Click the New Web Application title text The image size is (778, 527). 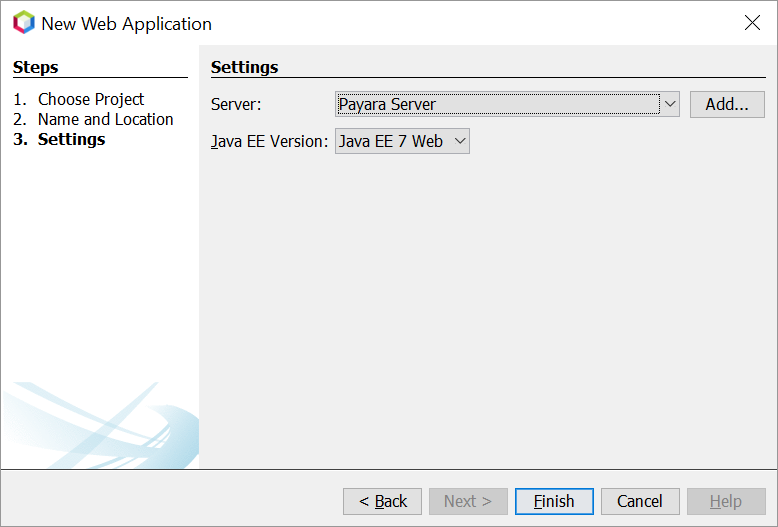[126, 23]
